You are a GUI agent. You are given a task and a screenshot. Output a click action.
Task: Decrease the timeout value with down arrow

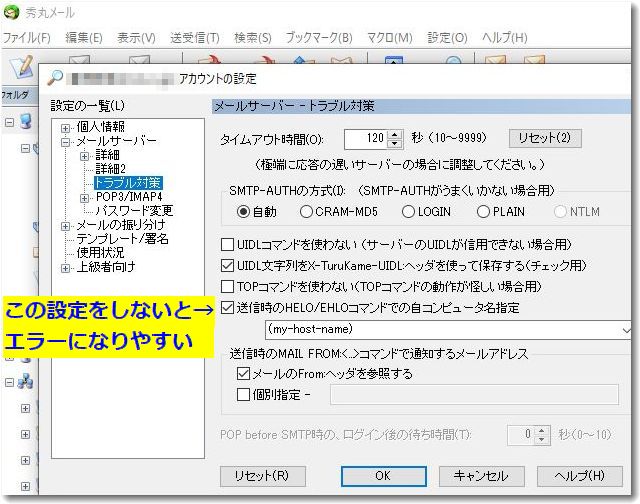tap(395, 144)
